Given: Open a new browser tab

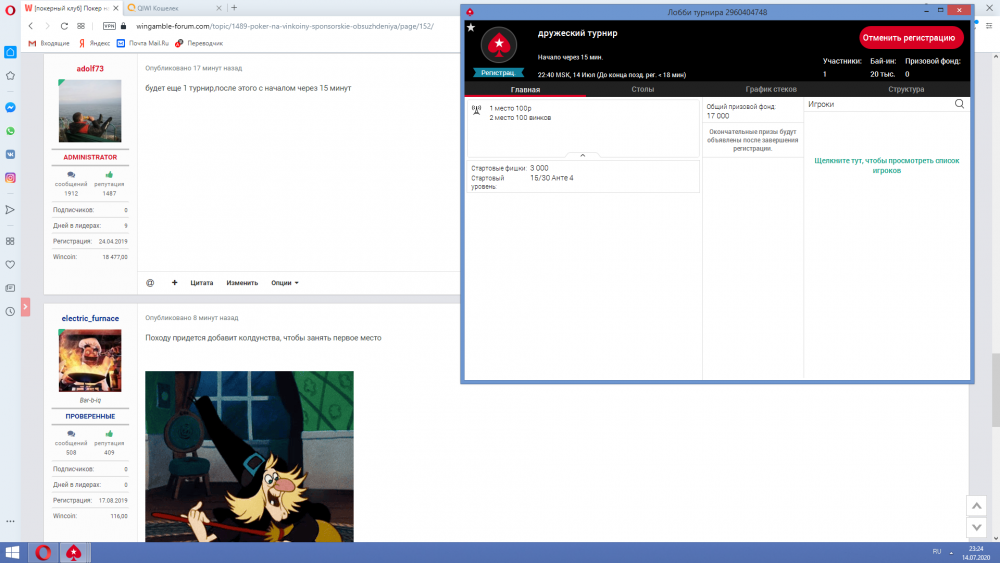Looking at the screenshot, I should [234, 8].
